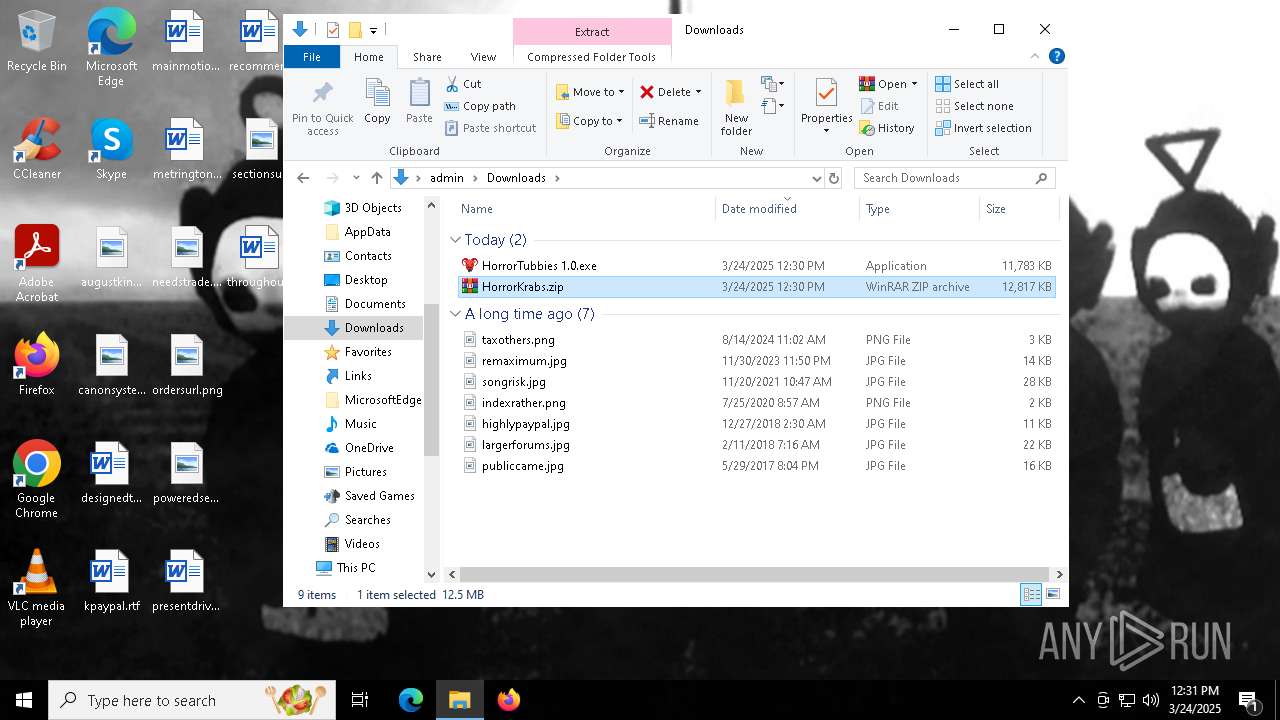1280x720 pixels.
Task: Click Select all in the ribbon
Action: (967, 84)
